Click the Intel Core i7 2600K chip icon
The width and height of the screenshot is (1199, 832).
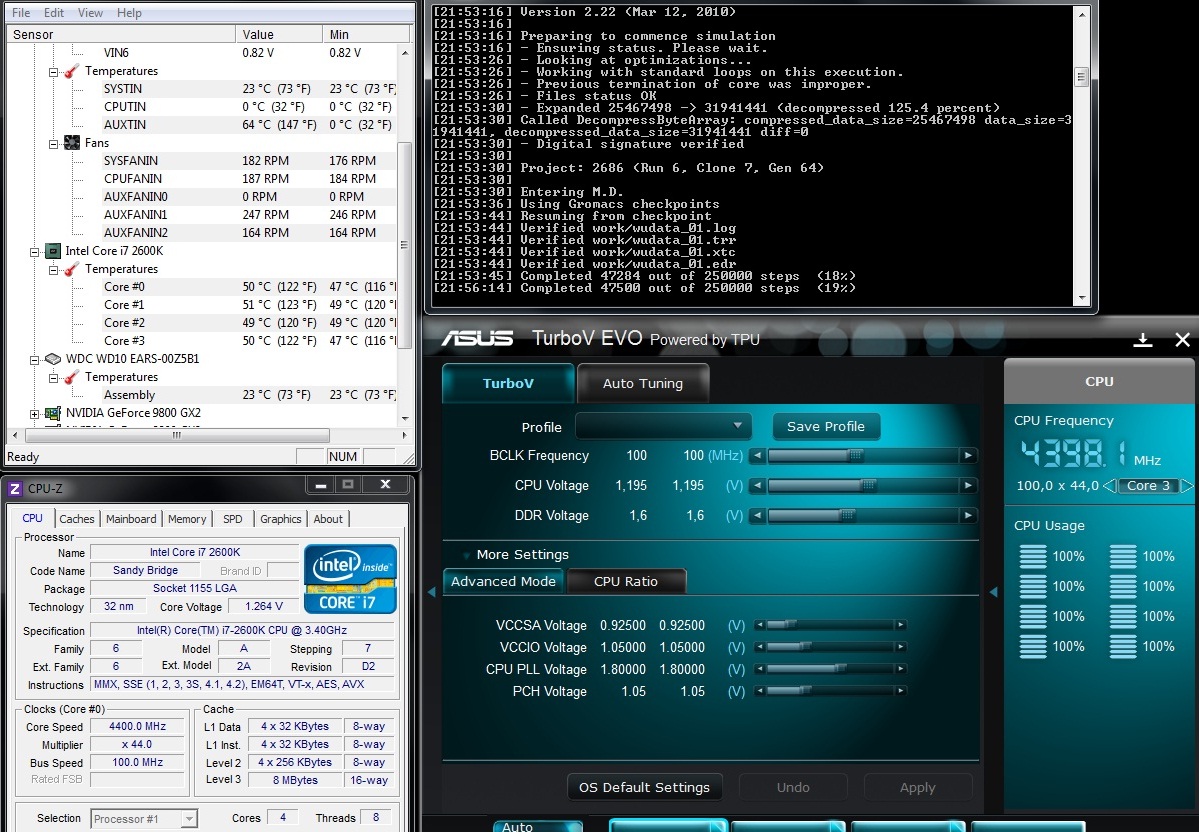click(x=53, y=251)
